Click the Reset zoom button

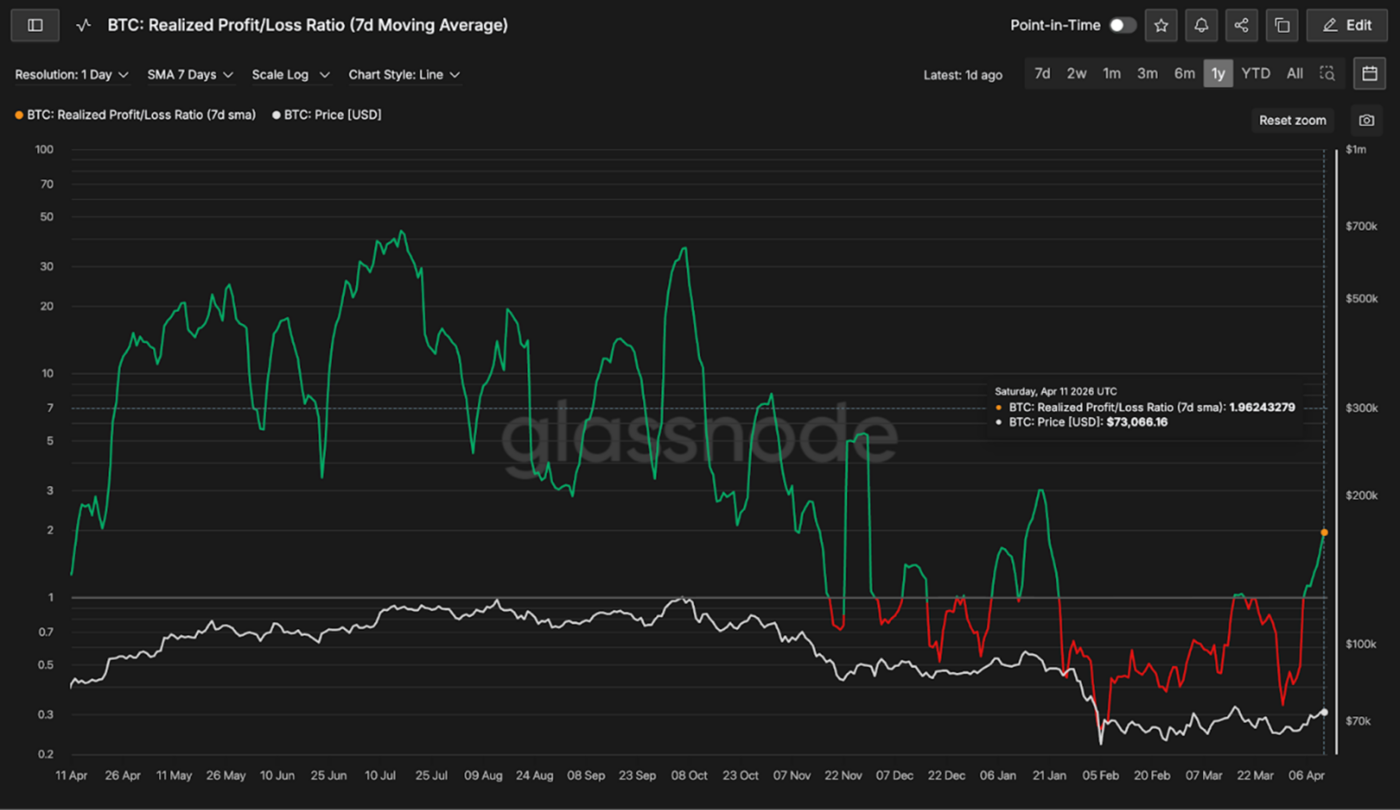click(x=1292, y=120)
